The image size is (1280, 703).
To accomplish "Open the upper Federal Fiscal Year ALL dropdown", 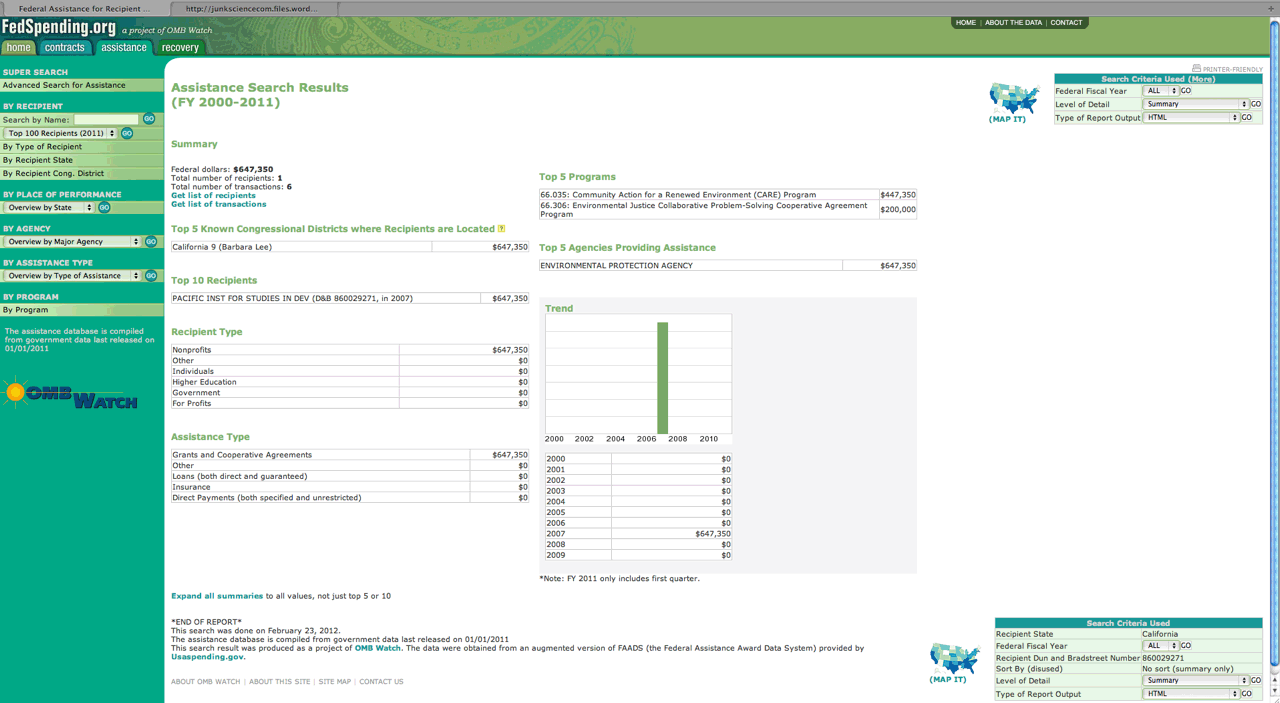I will tap(1161, 91).
